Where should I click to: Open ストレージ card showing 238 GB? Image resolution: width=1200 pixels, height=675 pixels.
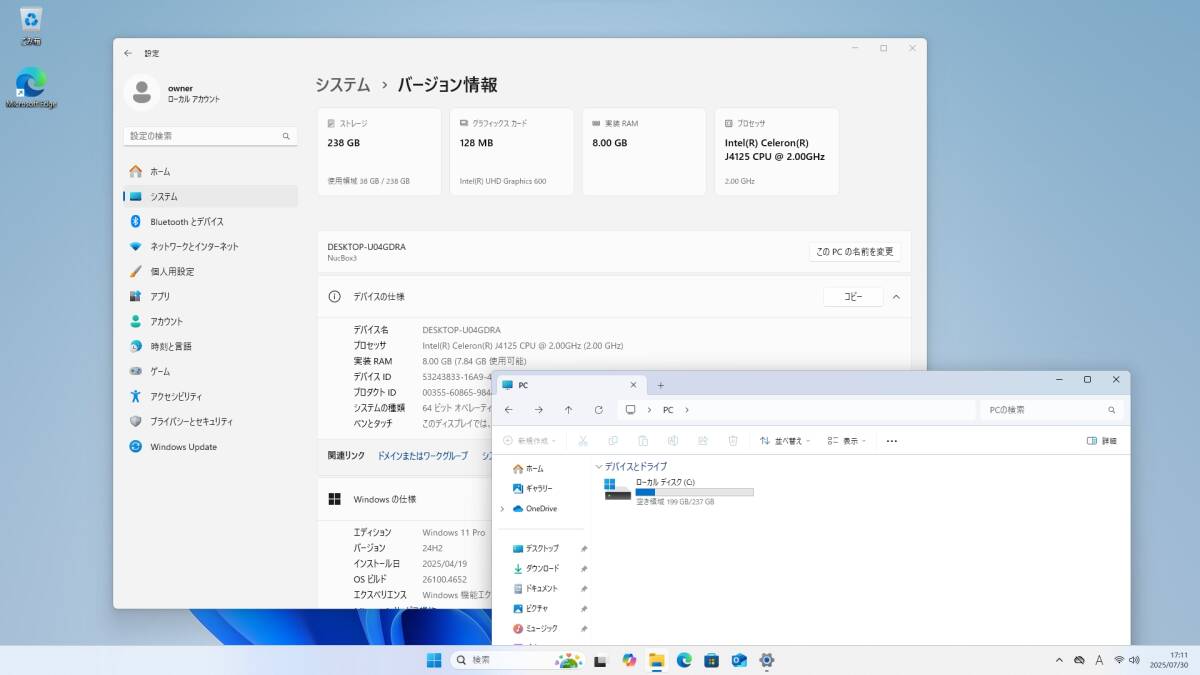point(379,152)
